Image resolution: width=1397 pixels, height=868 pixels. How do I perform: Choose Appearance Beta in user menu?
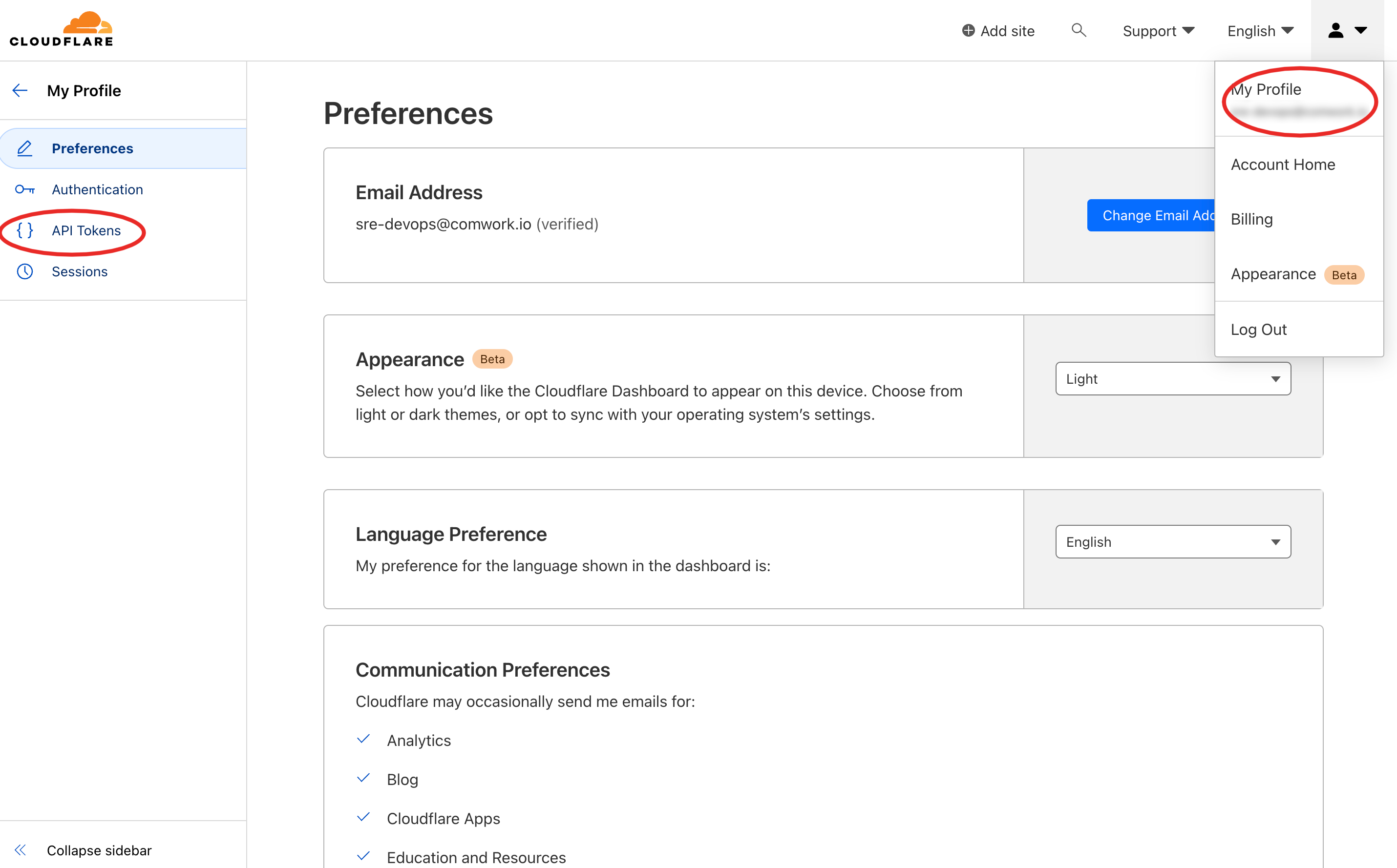1299,274
